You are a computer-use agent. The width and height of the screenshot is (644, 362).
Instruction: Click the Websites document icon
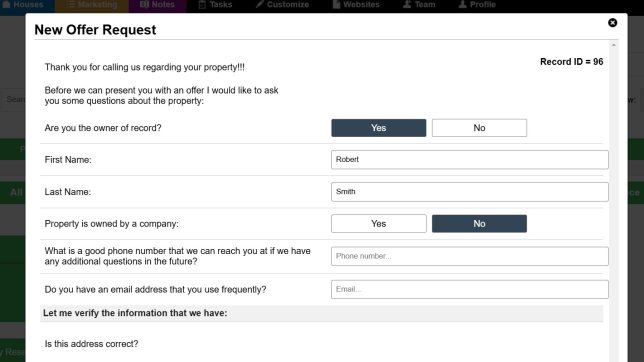click(336, 5)
